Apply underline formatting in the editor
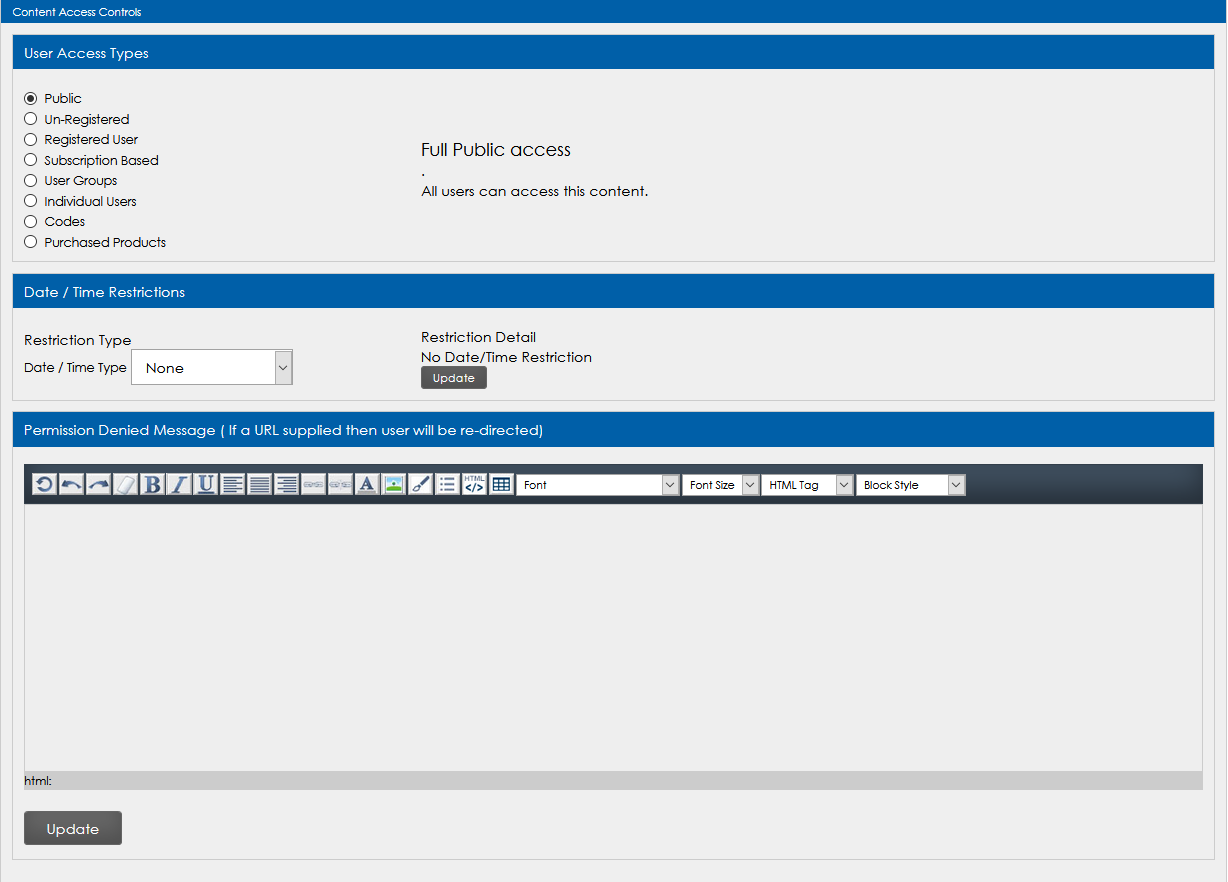 [x=206, y=484]
